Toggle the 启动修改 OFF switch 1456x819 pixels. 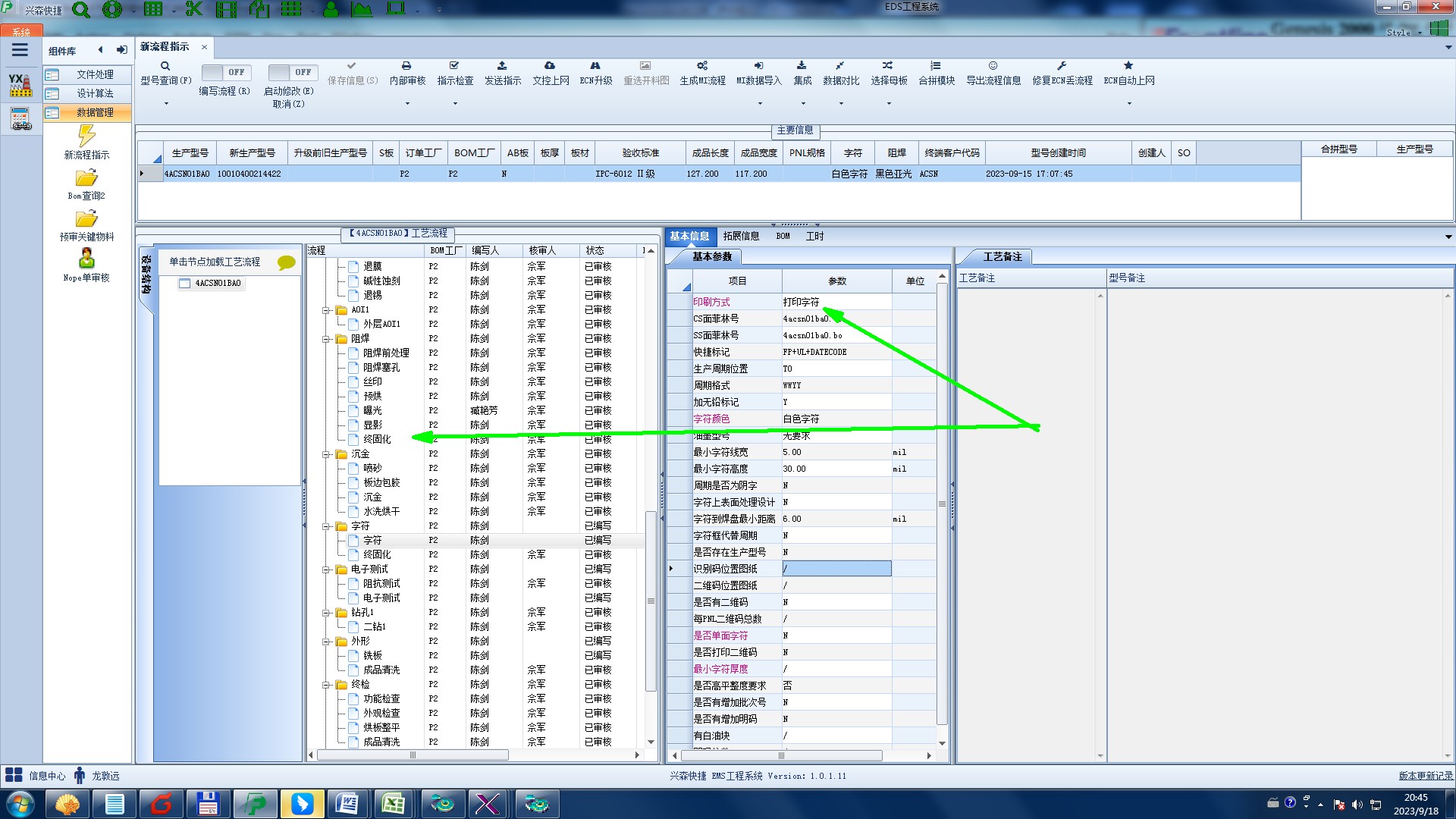click(292, 73)
